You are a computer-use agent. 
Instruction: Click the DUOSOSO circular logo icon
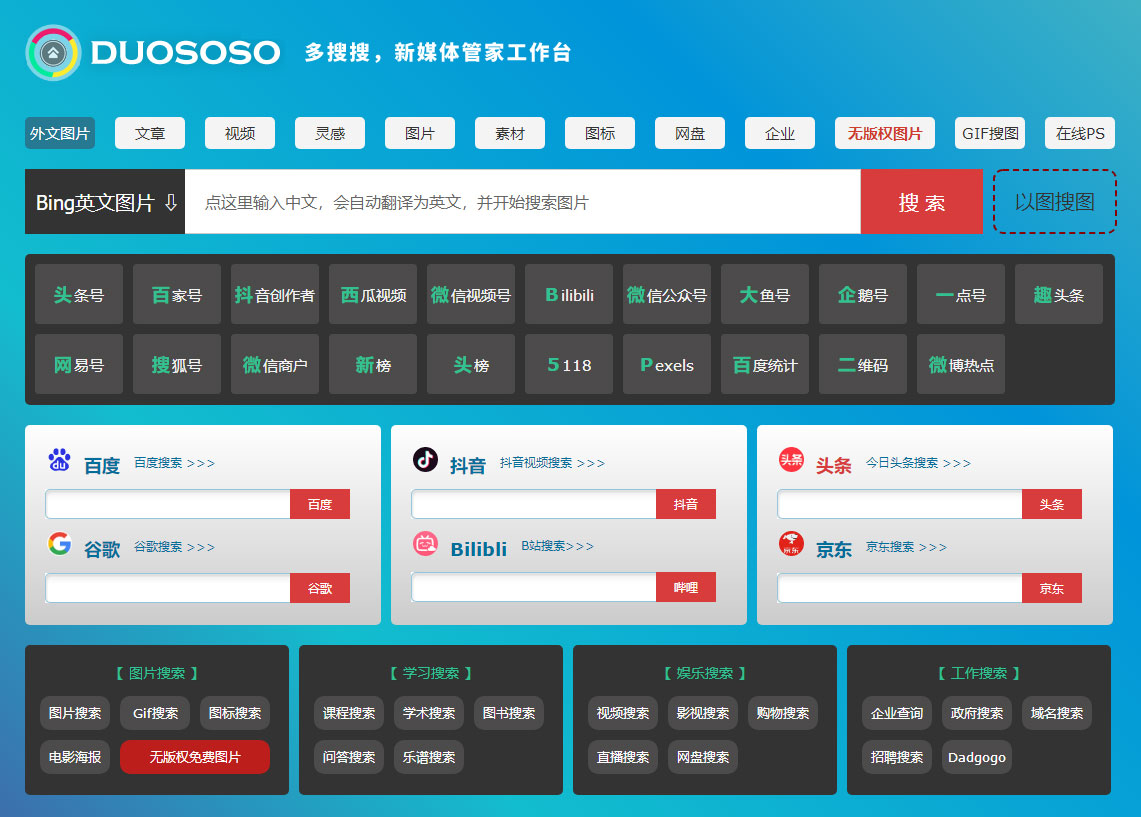[x=53, y=52]
